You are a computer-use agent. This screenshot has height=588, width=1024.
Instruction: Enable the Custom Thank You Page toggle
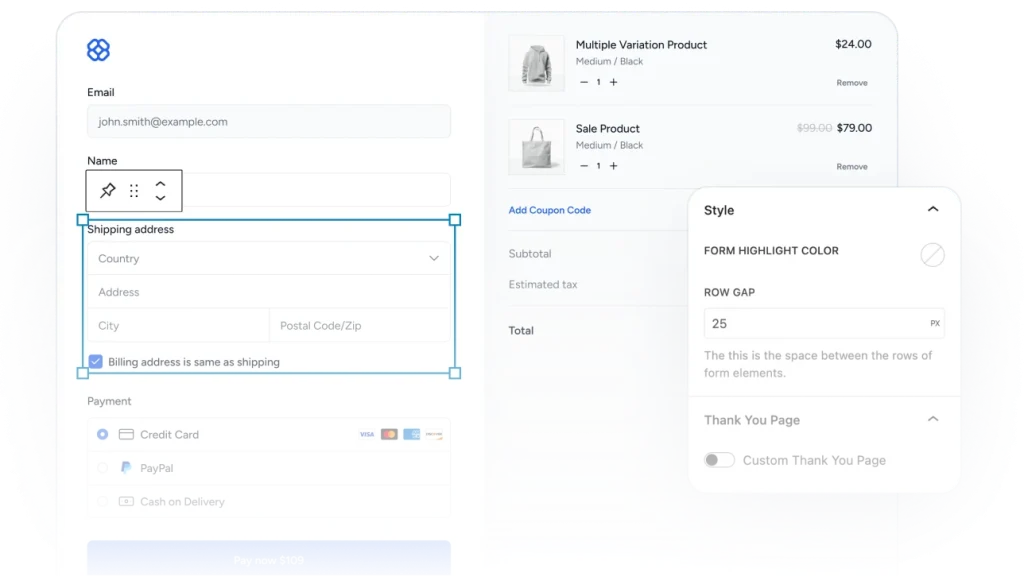[x=719, y=460]
